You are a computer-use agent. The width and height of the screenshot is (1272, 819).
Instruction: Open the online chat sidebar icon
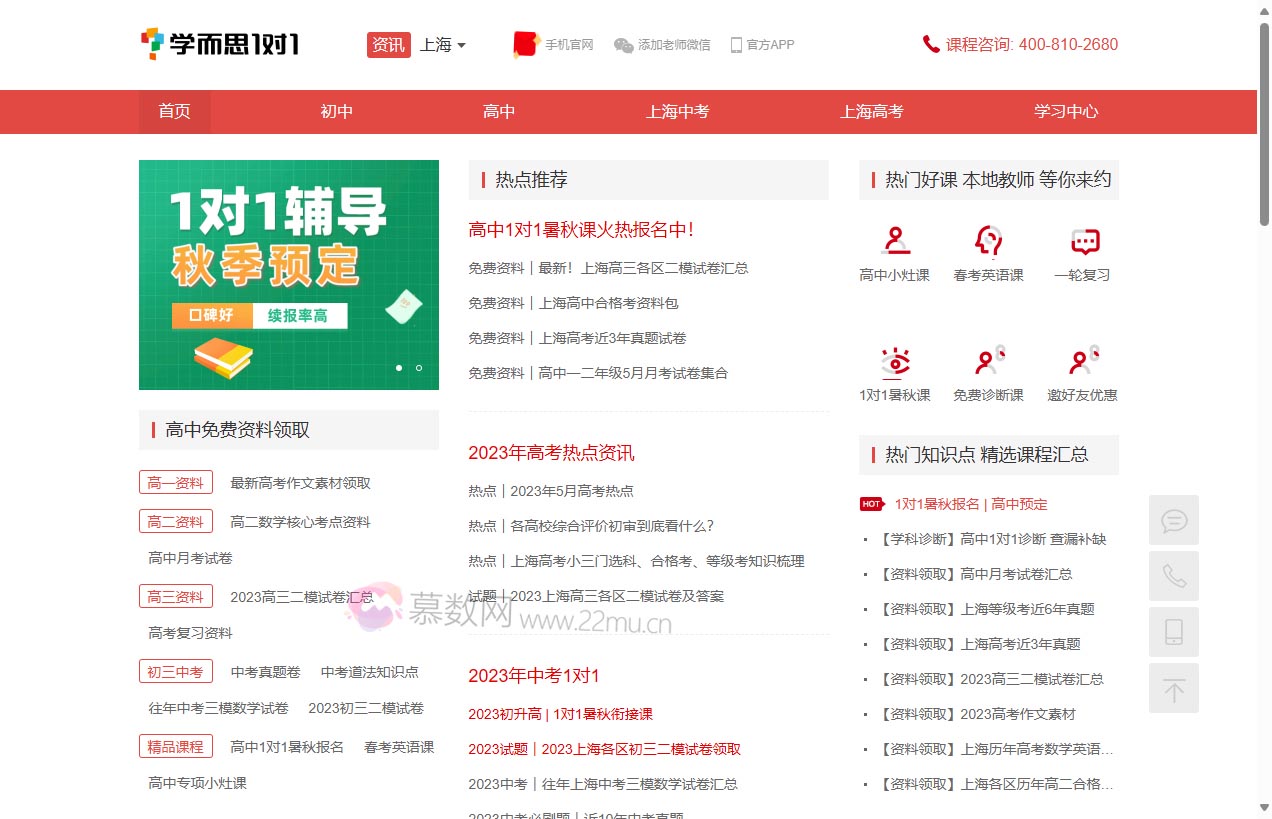tap(1174, 520)
